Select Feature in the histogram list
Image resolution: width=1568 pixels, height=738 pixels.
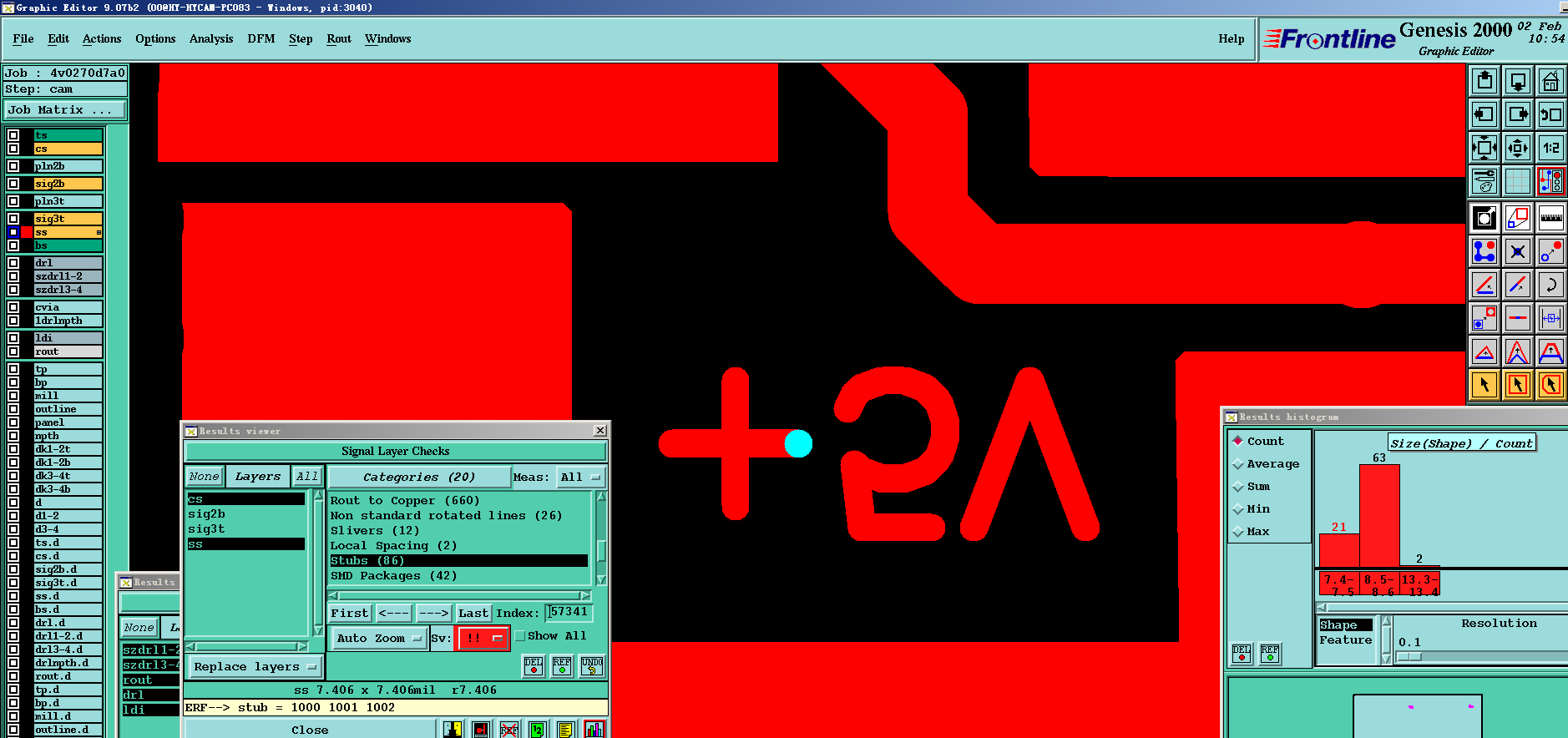tap(1345, 640)
